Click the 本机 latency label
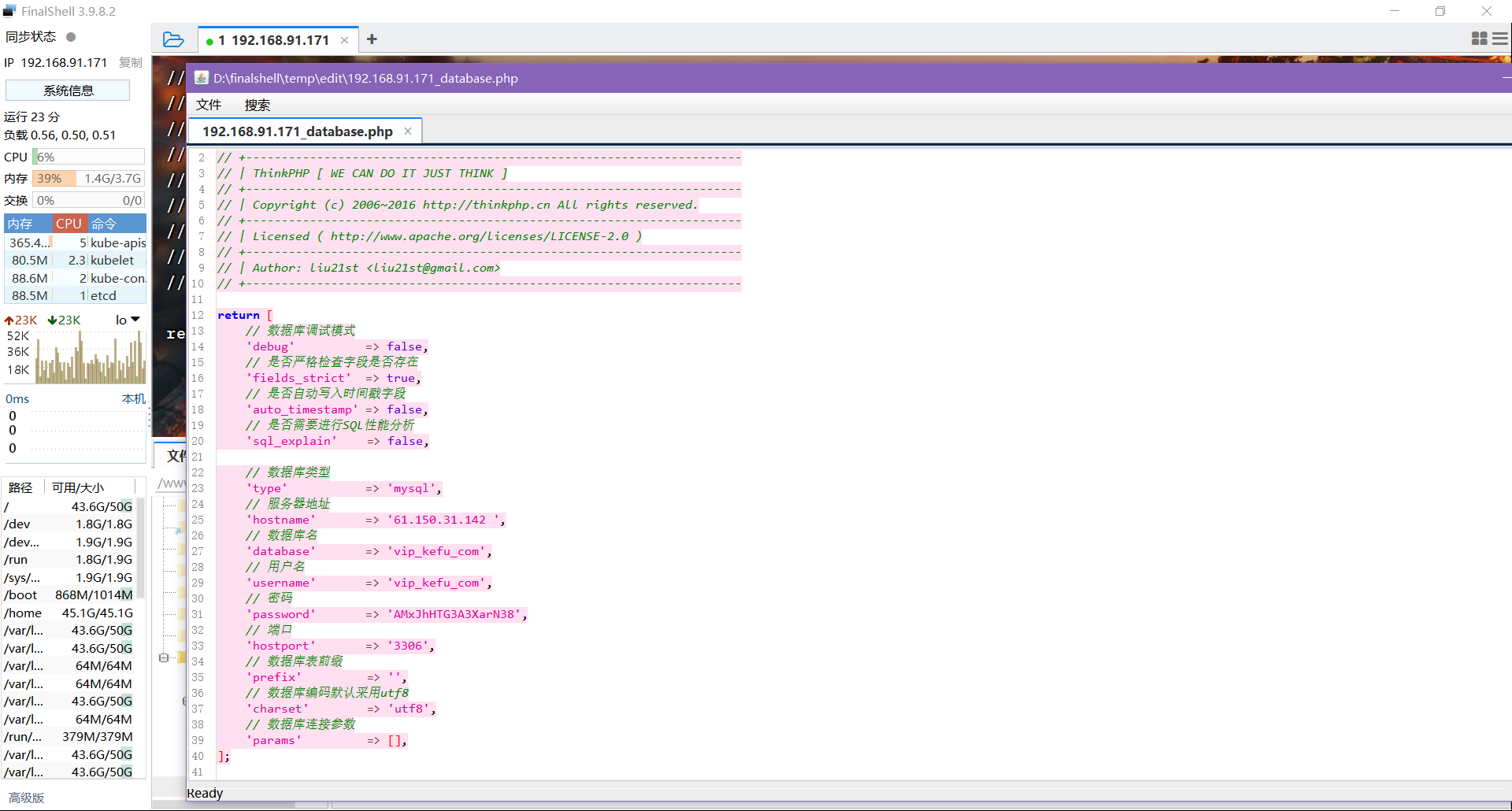The height and width of the screenshot is (811, 1512). click(134, 399)
